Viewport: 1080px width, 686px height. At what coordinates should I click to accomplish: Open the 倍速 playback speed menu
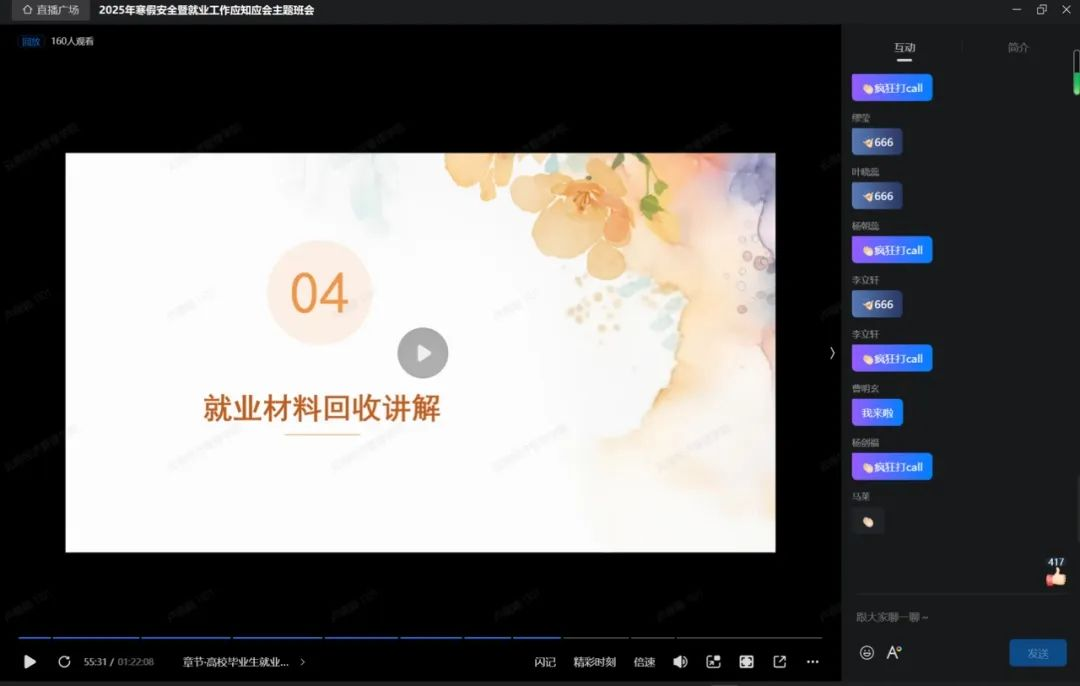click(646, 662)
